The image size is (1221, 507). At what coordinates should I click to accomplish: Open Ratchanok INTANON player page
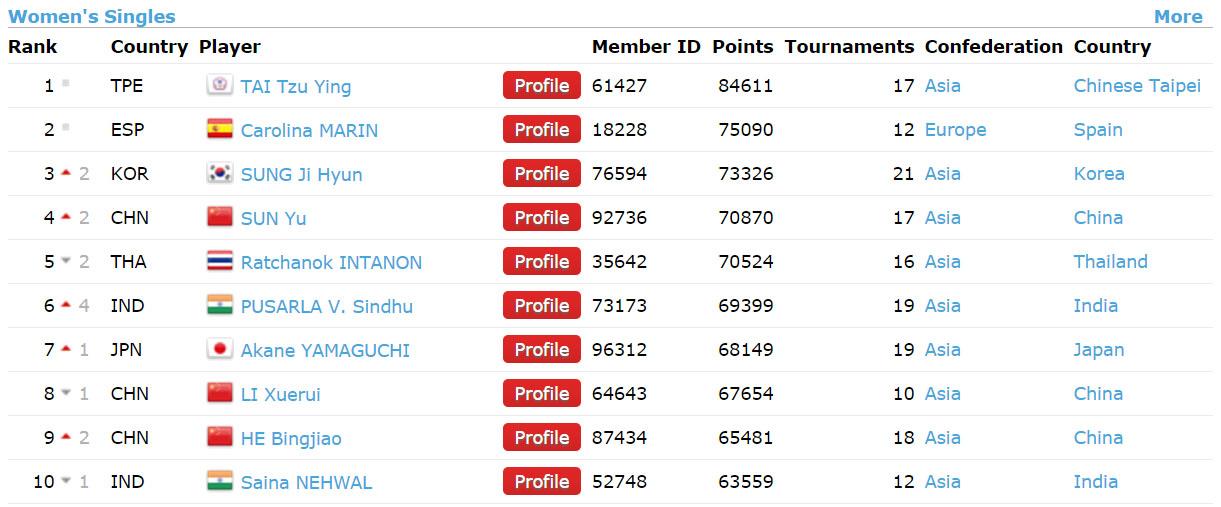(331, 262)
